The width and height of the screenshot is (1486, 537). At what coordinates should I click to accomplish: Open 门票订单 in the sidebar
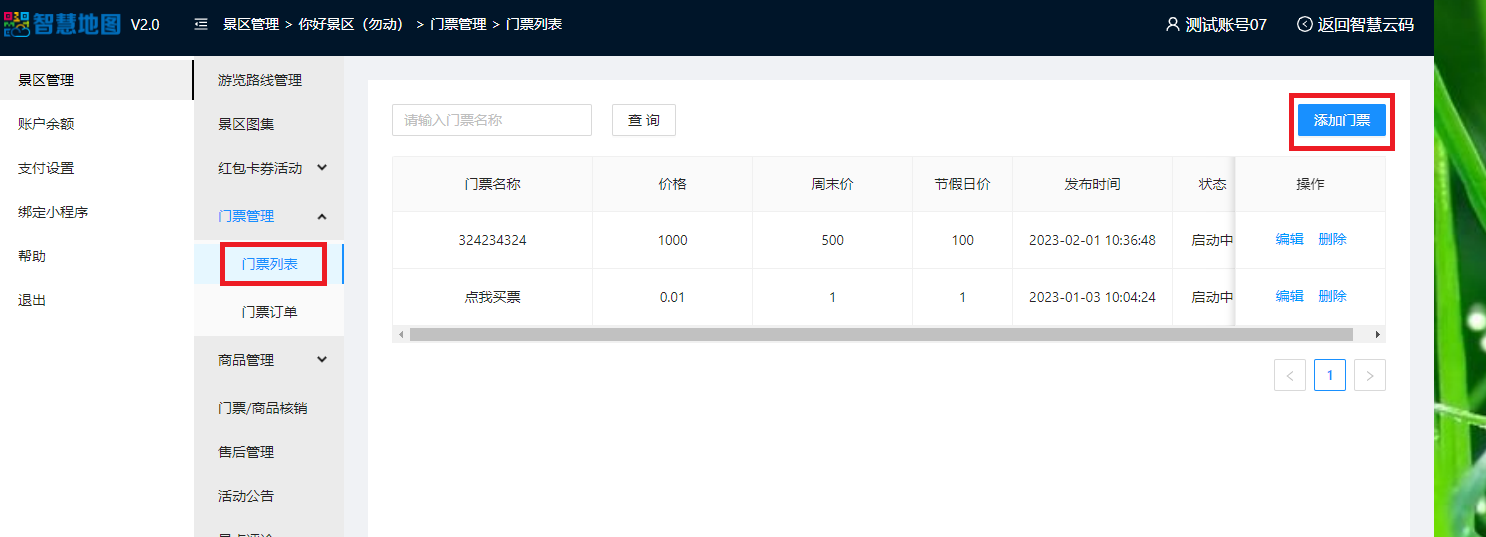click(x=269, y=312)
